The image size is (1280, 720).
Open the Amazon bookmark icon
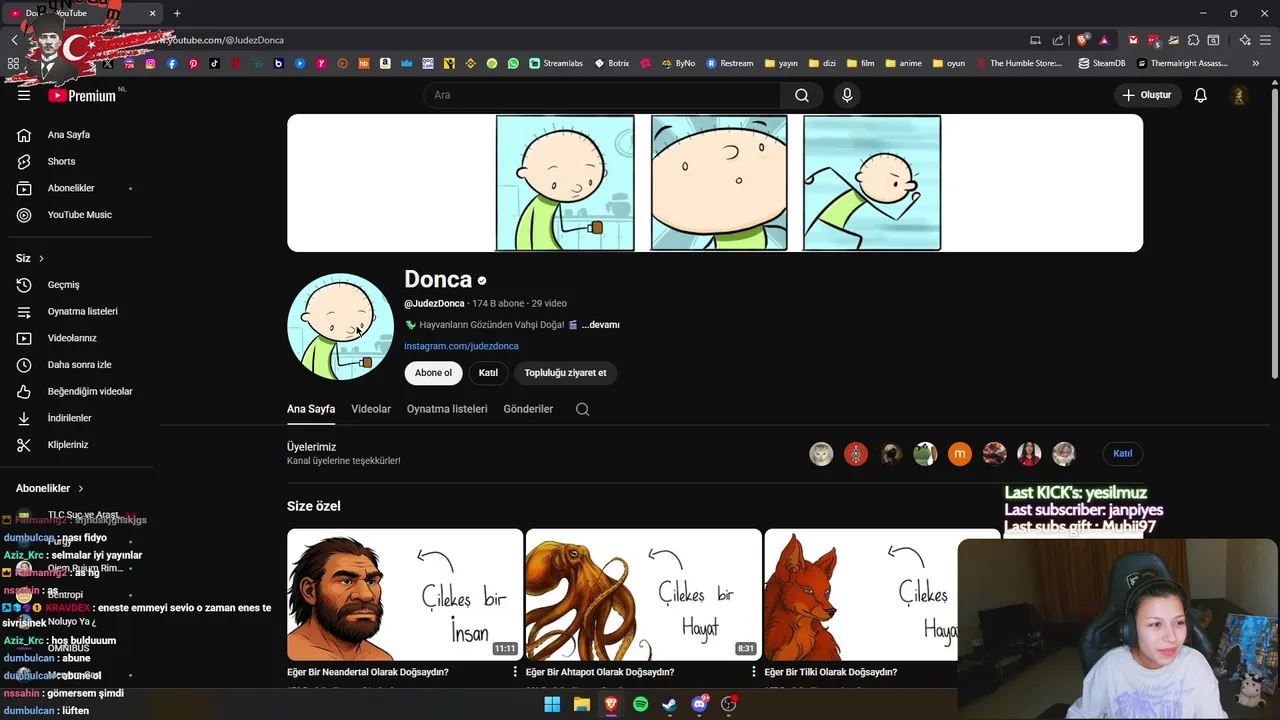click(x=385, y=63)
